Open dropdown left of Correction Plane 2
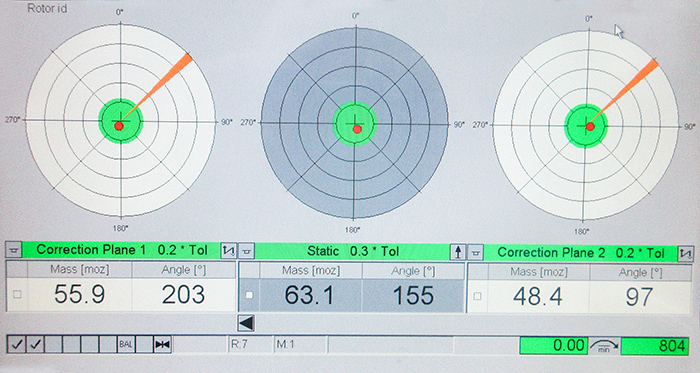Viewport: 700px width, 373px height. pos(475,253)
